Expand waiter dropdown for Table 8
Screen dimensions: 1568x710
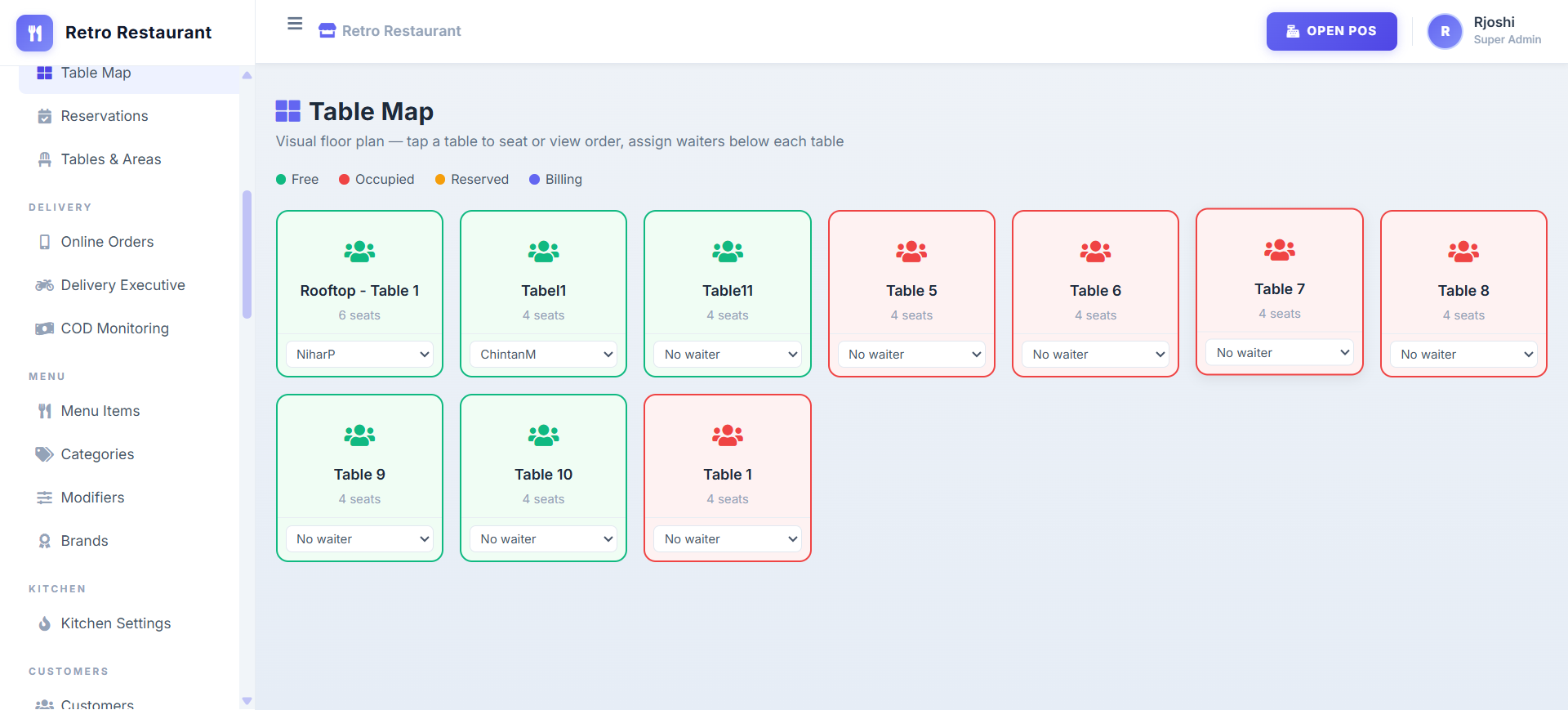point(1463,355)
